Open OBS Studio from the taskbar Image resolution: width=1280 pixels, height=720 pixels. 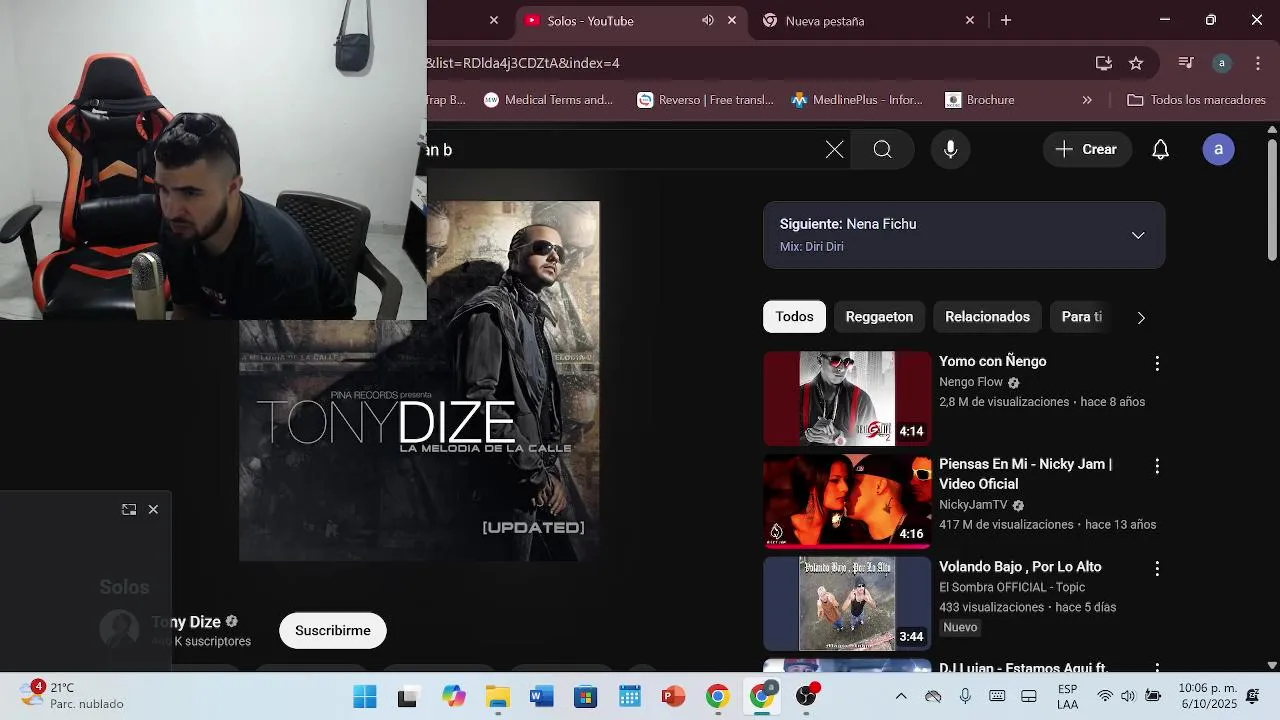point(806,697)
